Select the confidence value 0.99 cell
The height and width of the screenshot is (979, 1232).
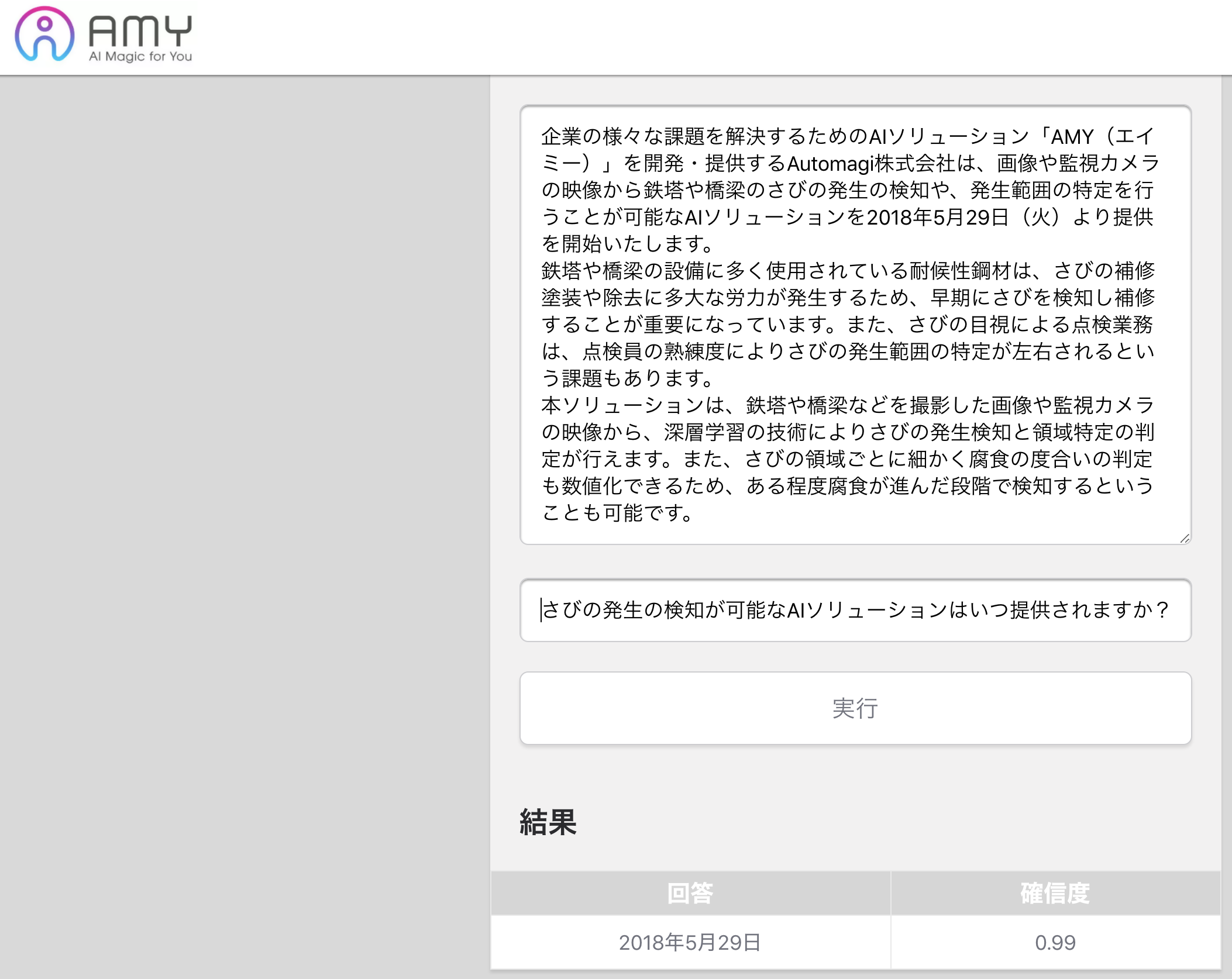(1055, 943)
